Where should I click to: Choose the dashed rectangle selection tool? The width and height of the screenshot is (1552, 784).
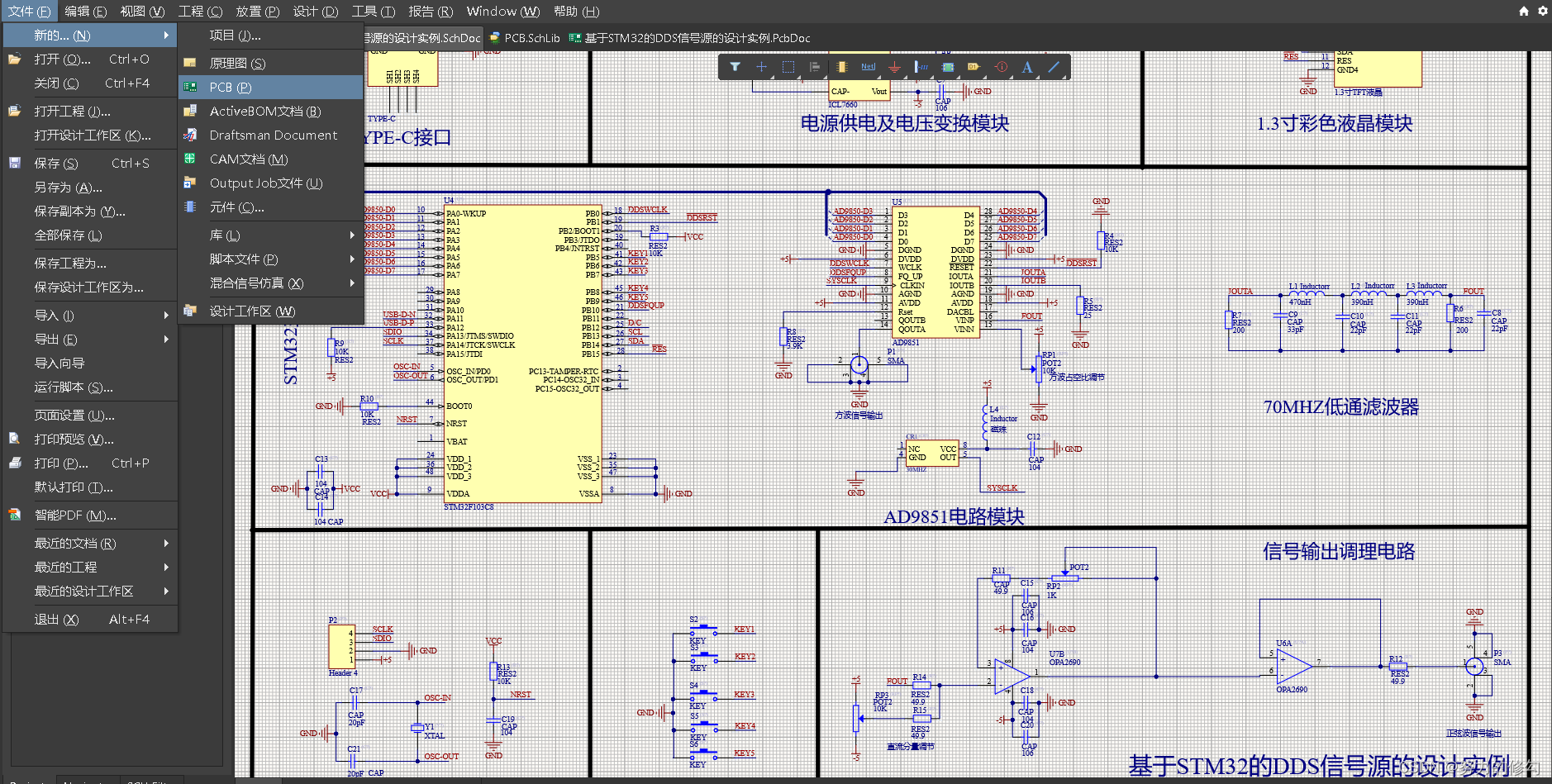coord(788,67)
